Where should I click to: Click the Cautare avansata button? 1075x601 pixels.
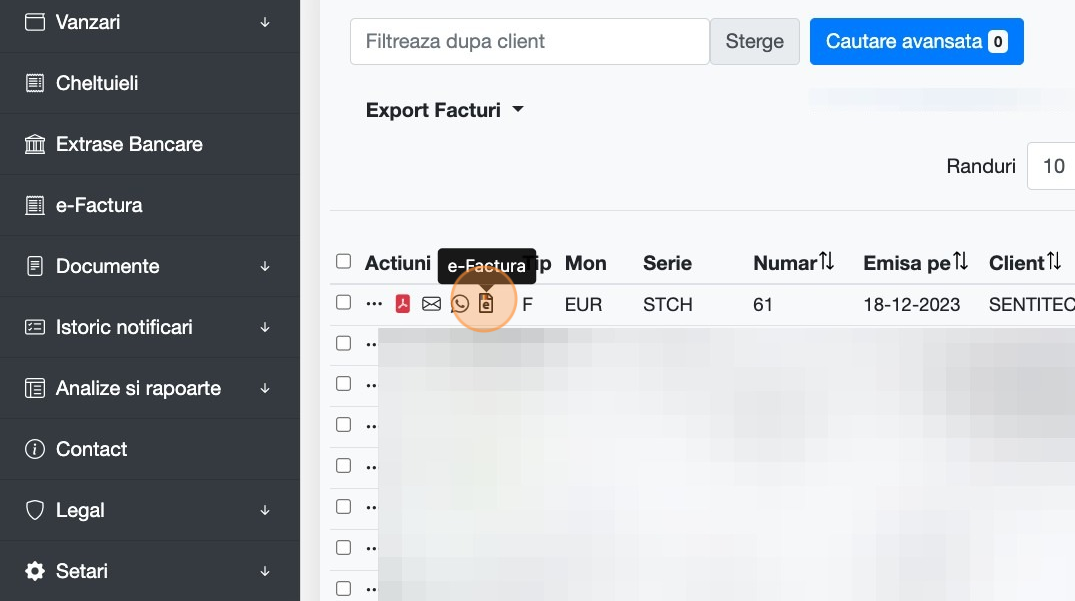pyautogui.click(x=916, y=42)
